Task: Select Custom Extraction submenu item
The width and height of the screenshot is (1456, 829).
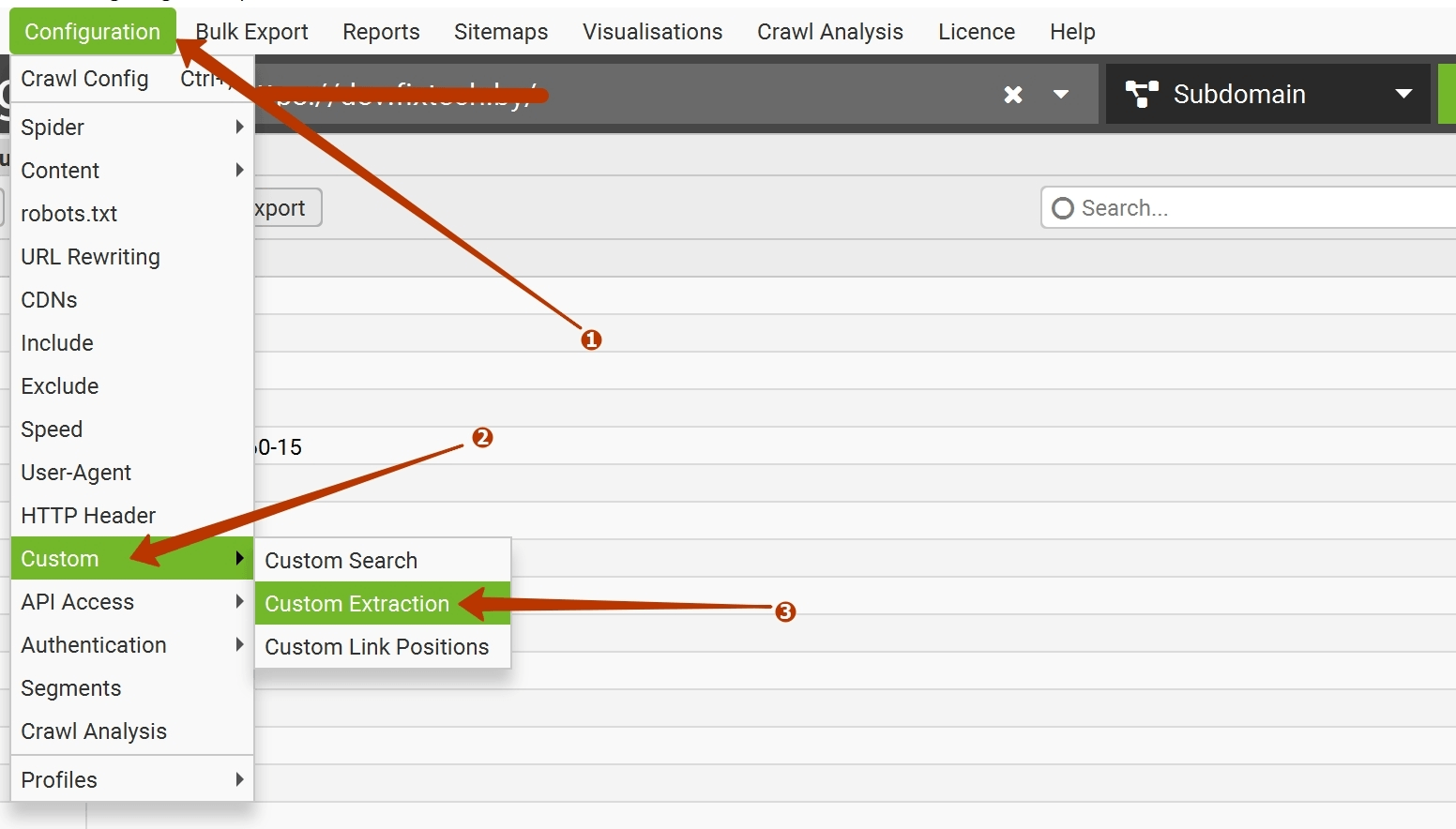Action: click(356, 604)
